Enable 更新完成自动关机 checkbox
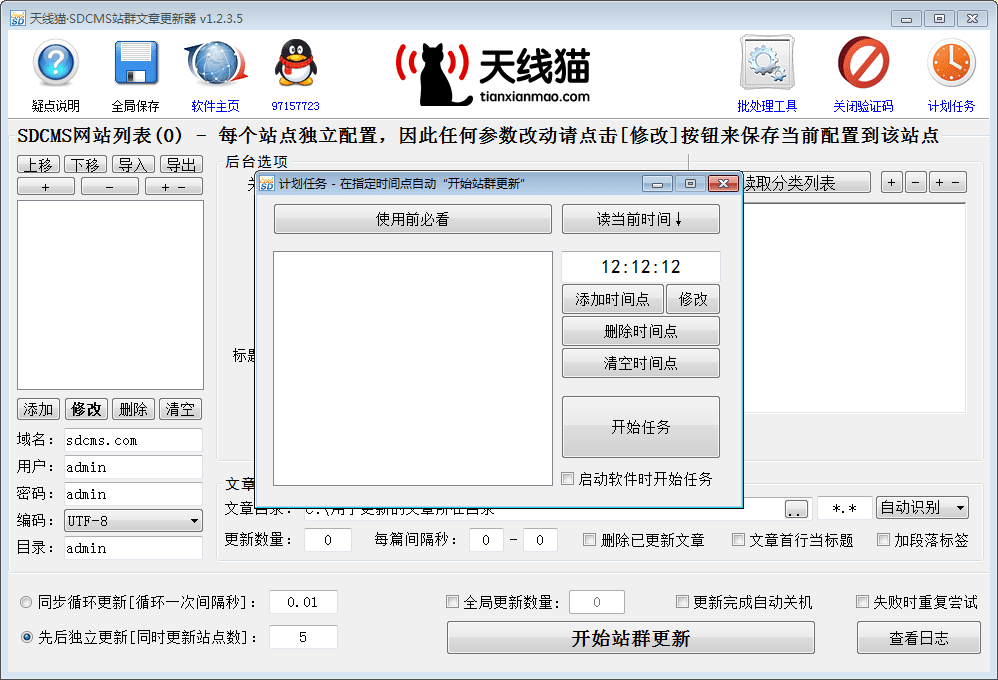This screenshot has height=680, width=998. [x=682, y=602]
